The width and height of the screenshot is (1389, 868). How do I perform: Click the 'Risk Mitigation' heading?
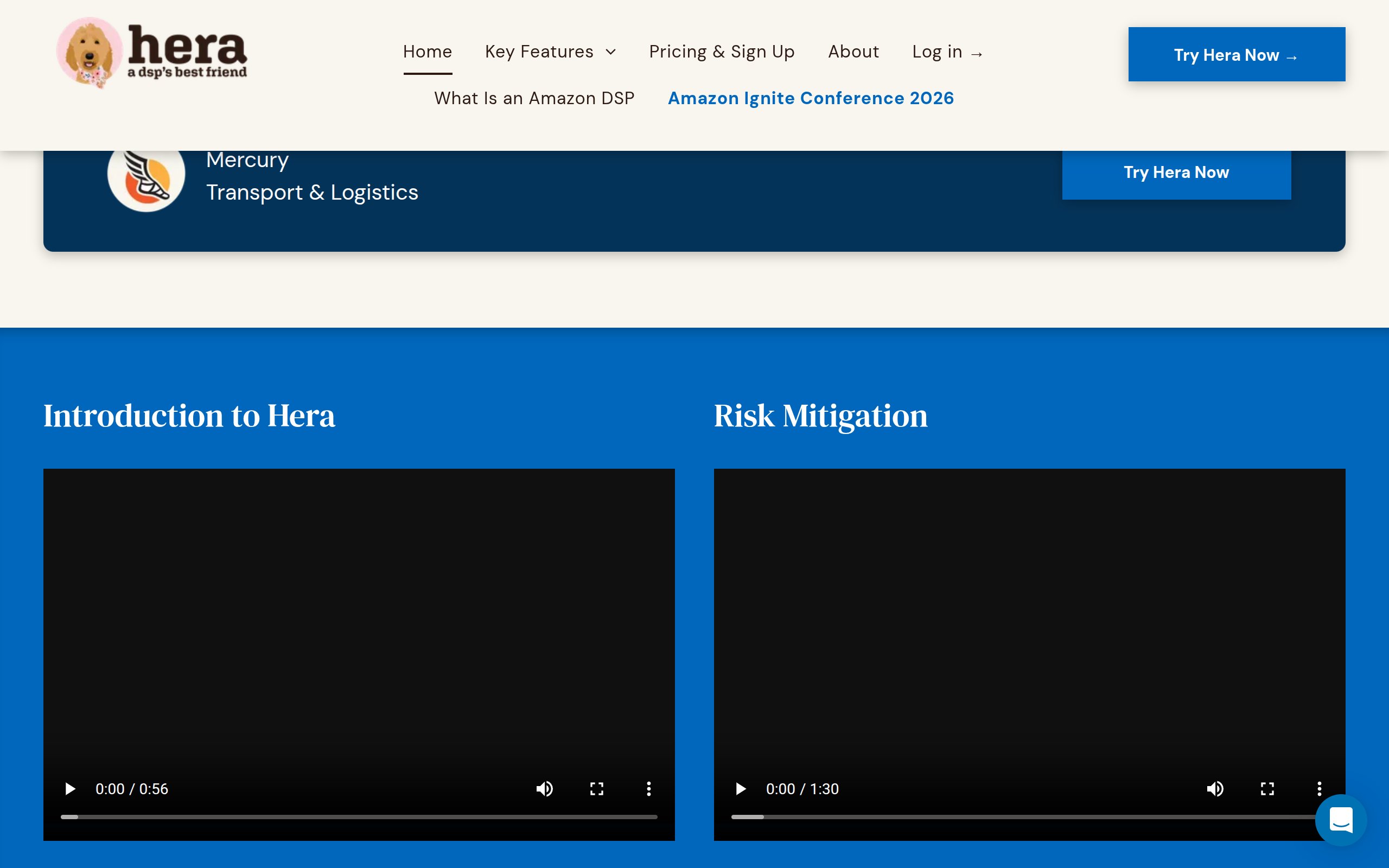click(821, 416)
